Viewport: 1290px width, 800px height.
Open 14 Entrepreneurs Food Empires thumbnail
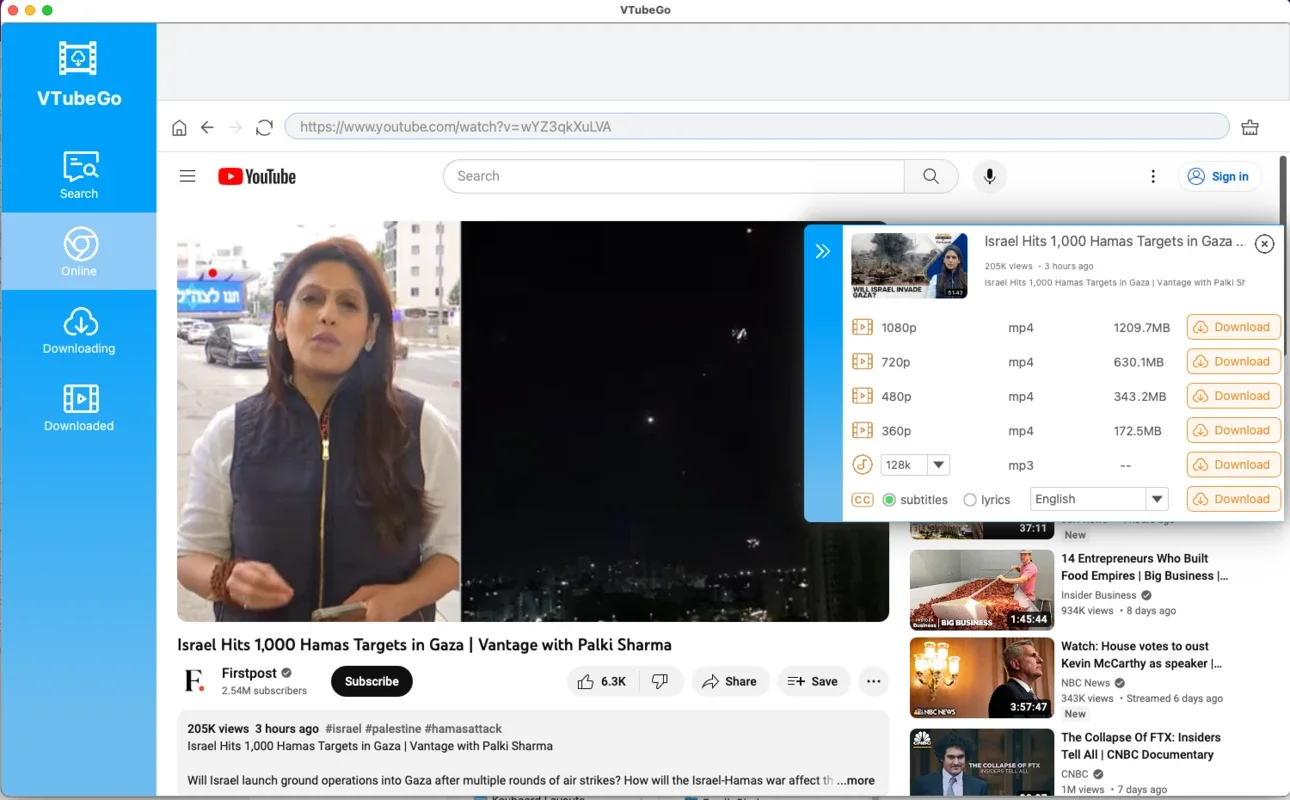click(x=982, y=590)
